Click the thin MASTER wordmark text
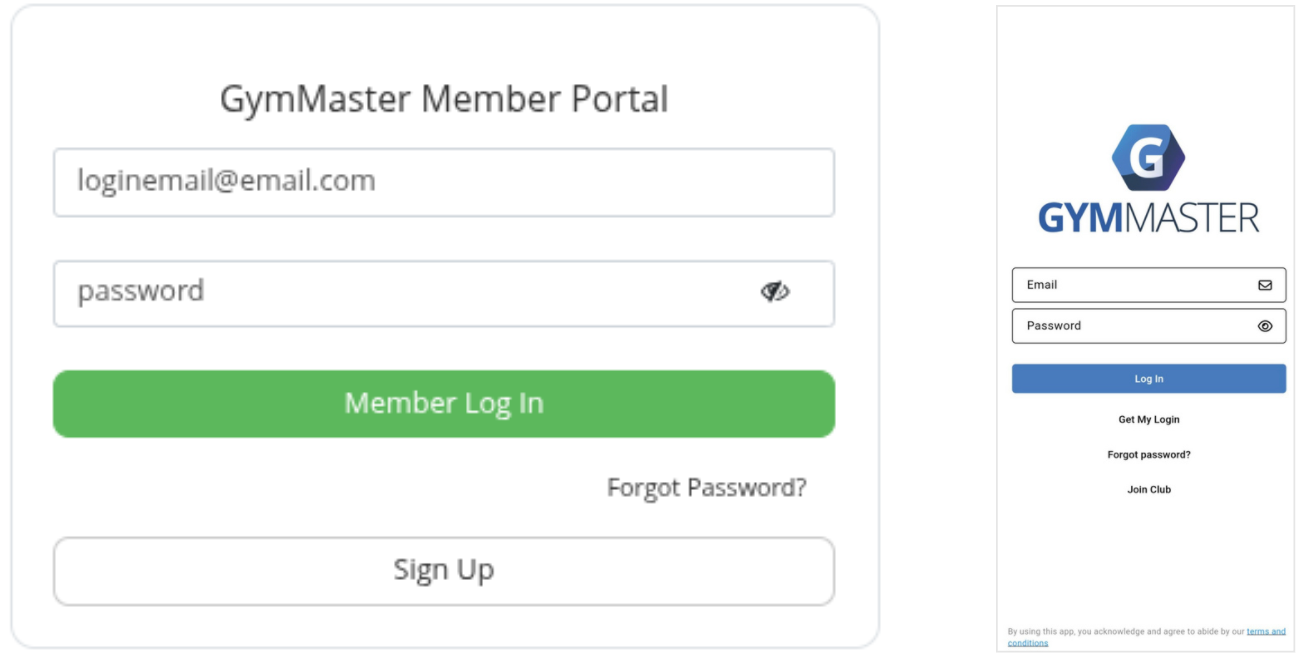 point(1192,218)
